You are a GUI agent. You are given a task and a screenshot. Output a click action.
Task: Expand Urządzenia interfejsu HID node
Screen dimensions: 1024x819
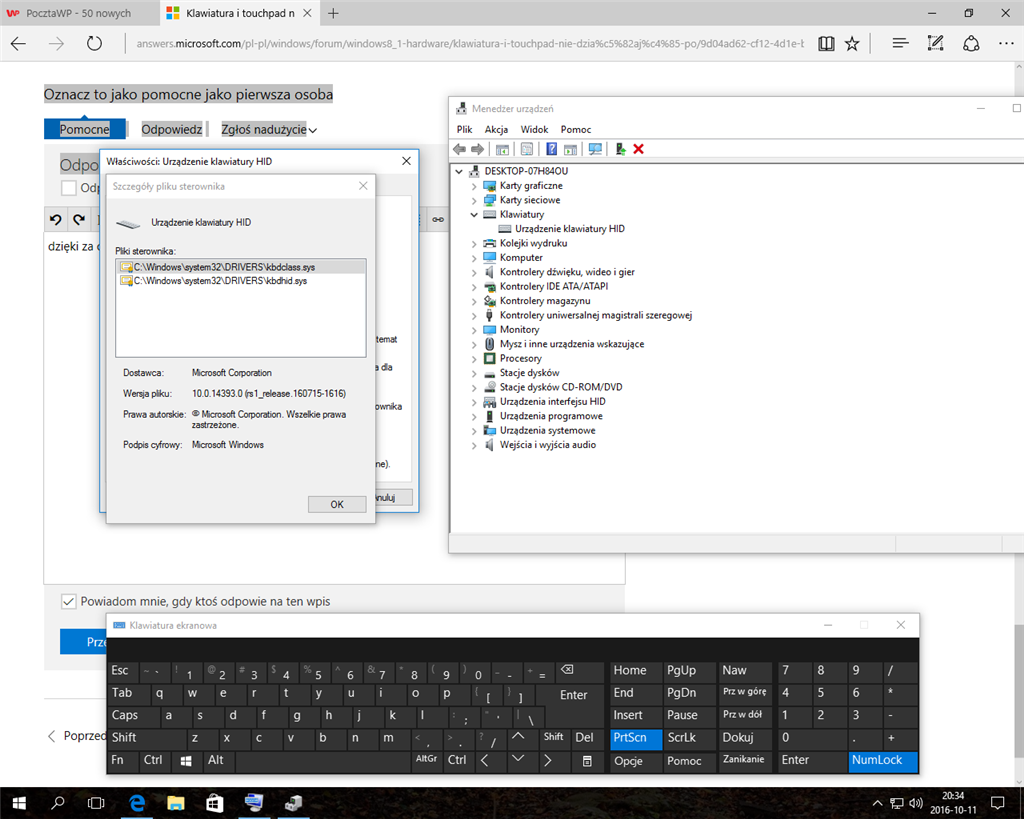tap(474, 402)
